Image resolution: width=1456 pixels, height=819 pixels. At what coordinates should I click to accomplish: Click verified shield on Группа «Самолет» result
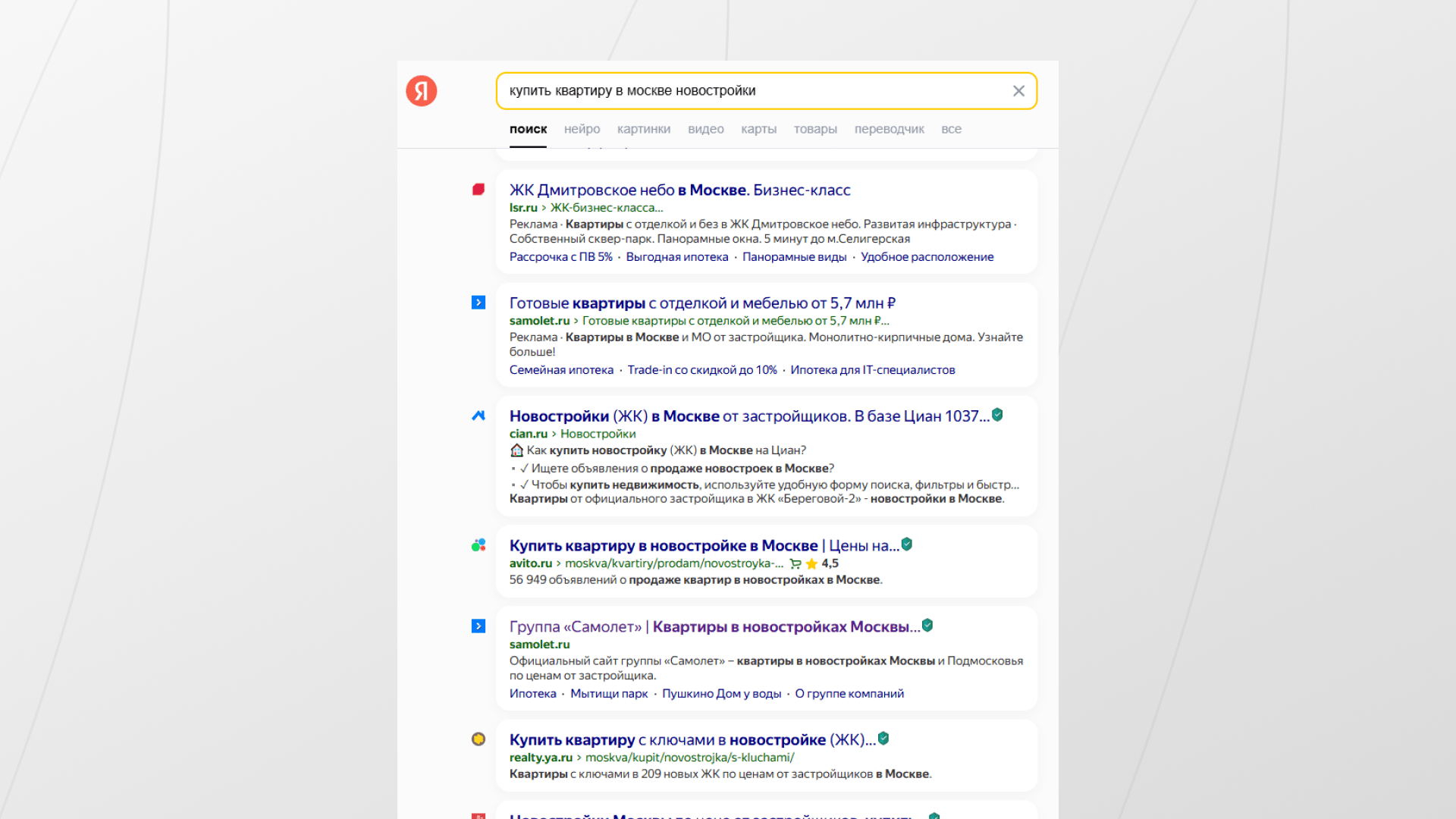[927, 626]
